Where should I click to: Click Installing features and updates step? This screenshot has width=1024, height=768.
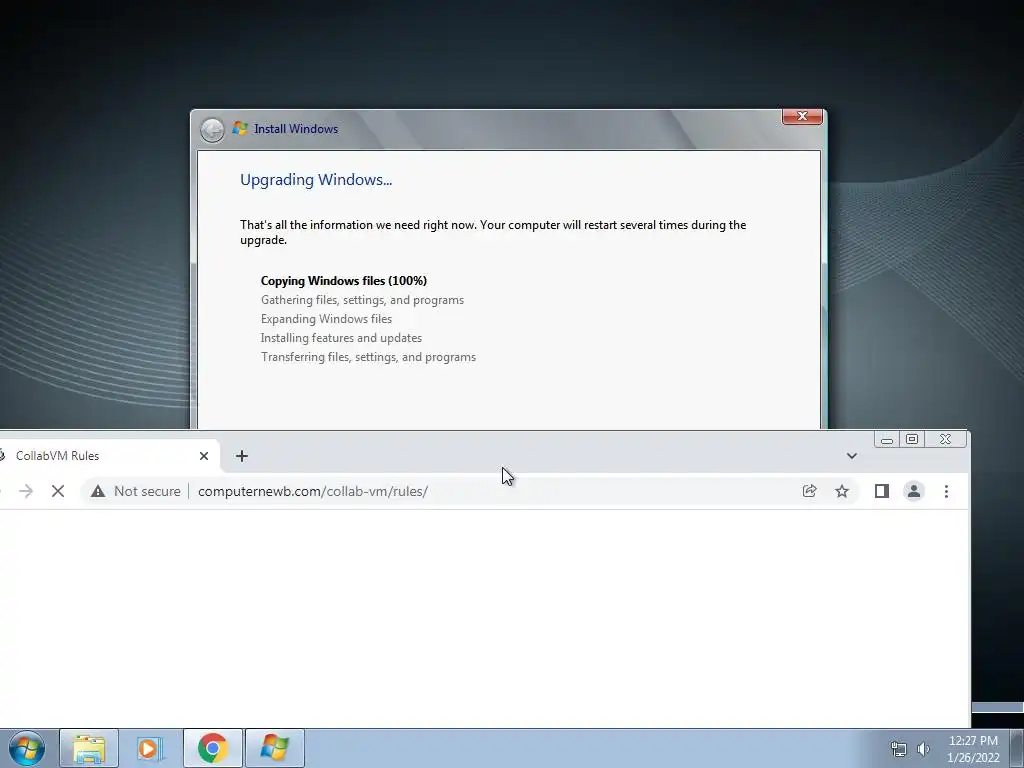341,338
